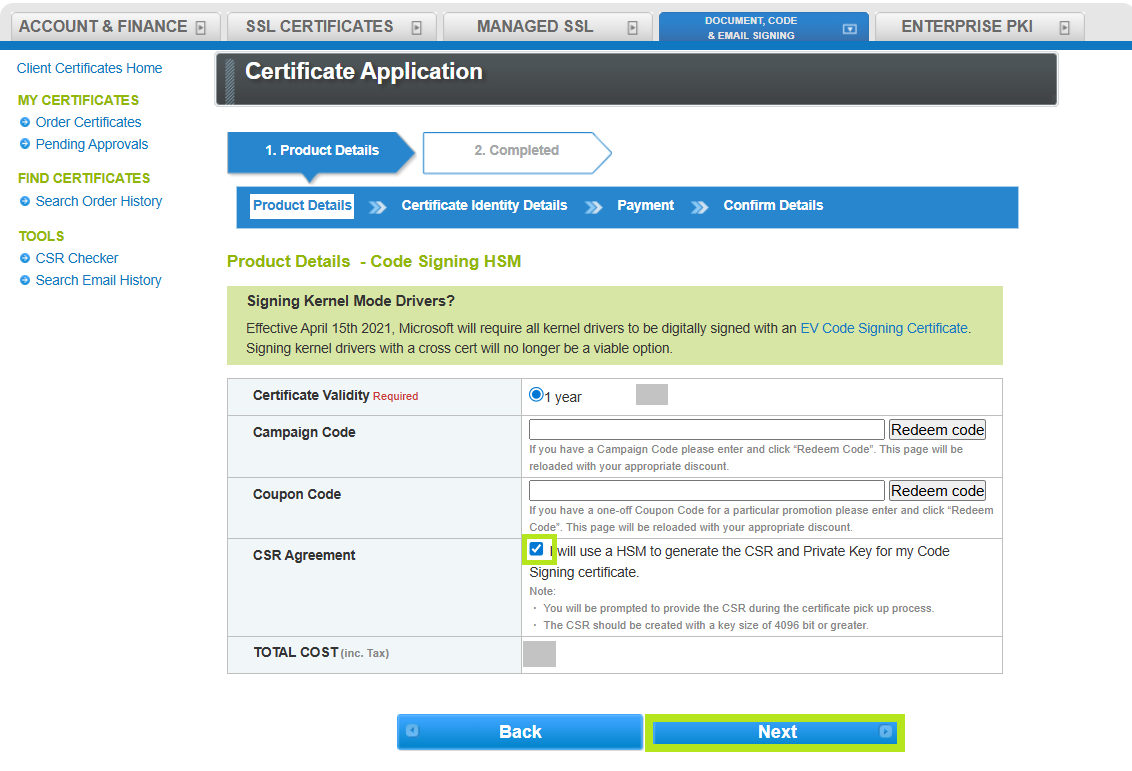Click the bullet icon beside Pending Approvals
Screen dimensions: 1132x771
point(25,144)
